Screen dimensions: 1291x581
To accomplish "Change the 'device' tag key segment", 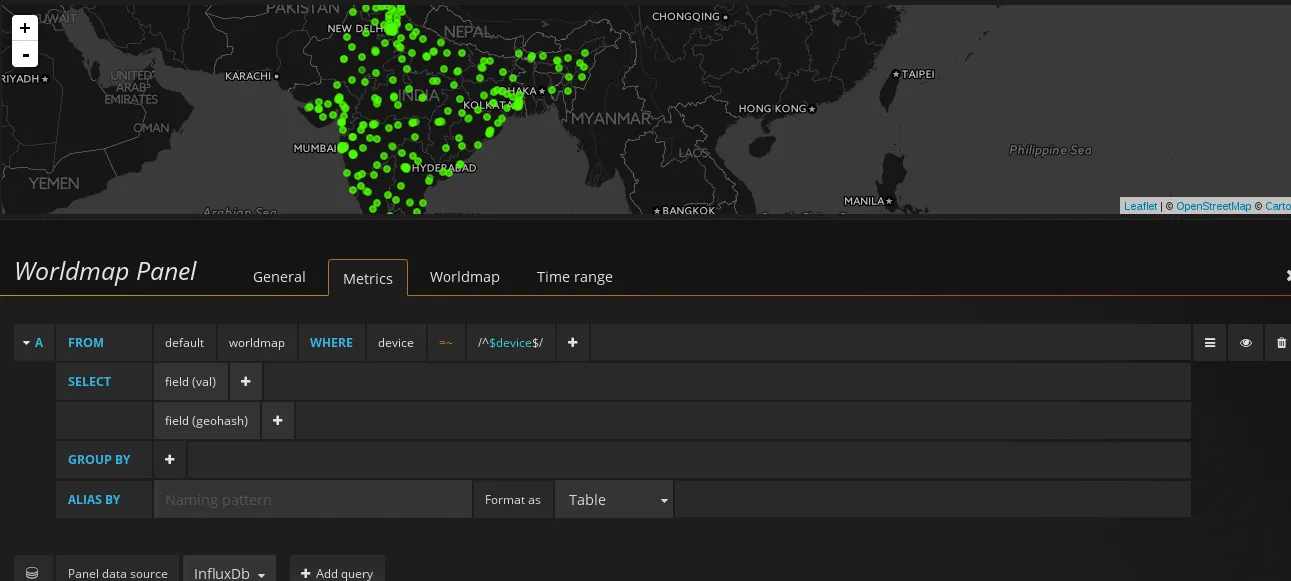I will coord(396,342).
